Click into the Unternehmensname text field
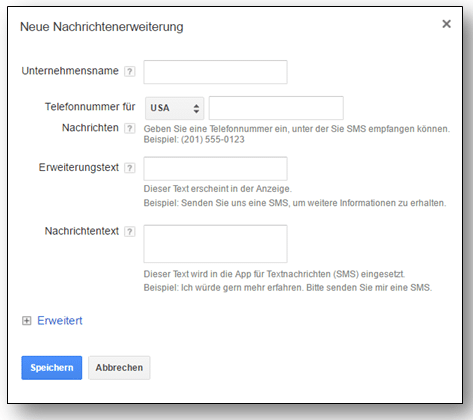This screenshot has width=473, height=420. (x=215, y=72)
